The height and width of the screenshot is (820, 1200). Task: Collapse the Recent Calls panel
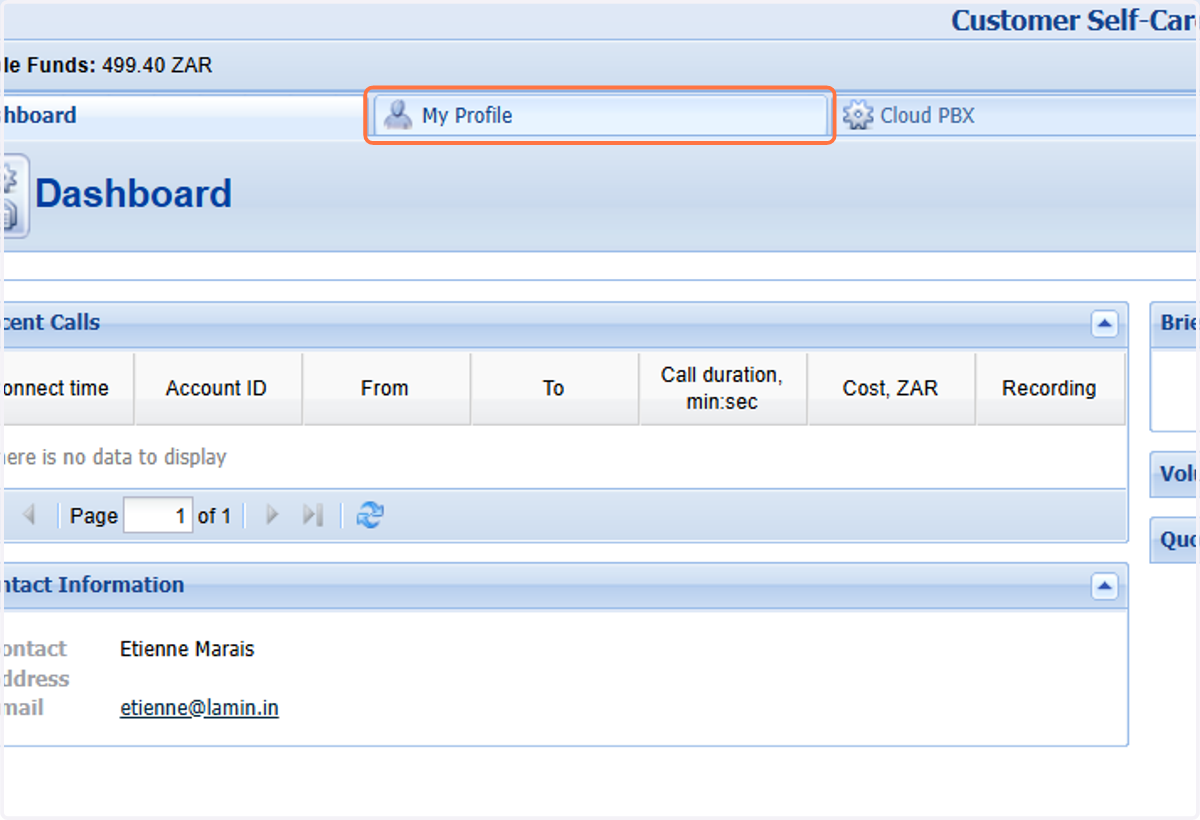1104,323
